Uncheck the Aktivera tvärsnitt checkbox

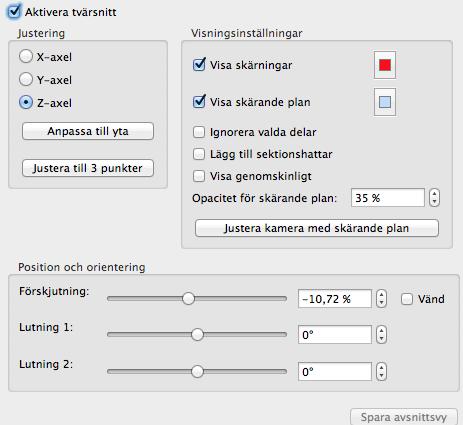14,11
